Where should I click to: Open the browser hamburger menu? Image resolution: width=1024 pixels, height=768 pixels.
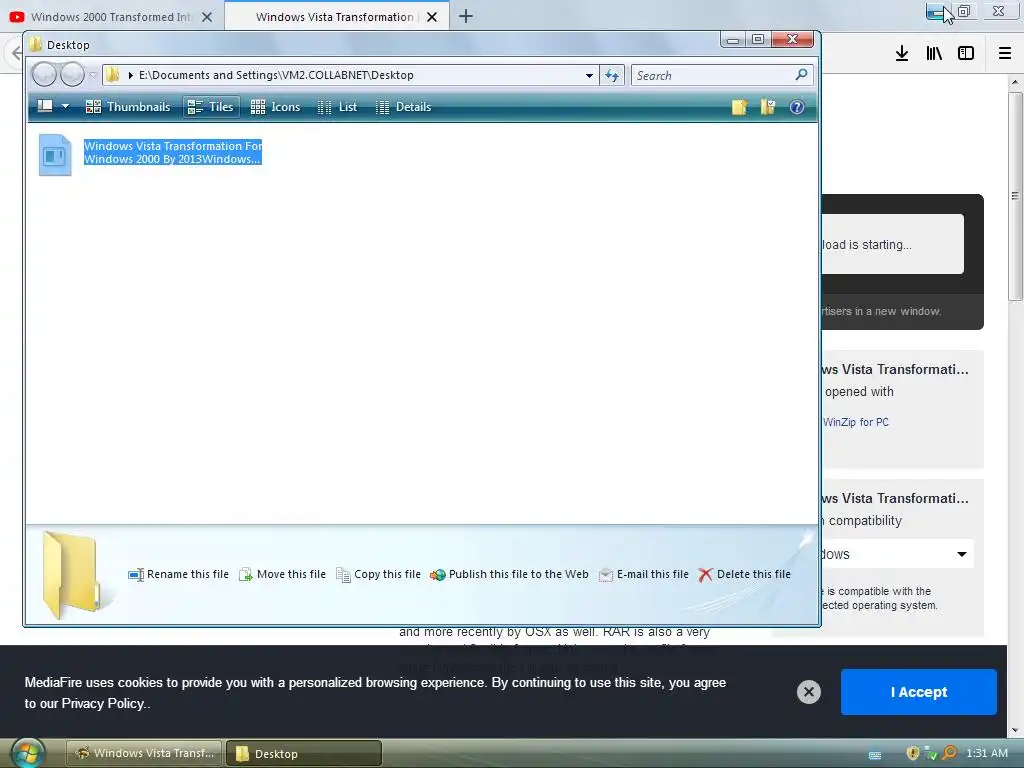[1005, 54]
